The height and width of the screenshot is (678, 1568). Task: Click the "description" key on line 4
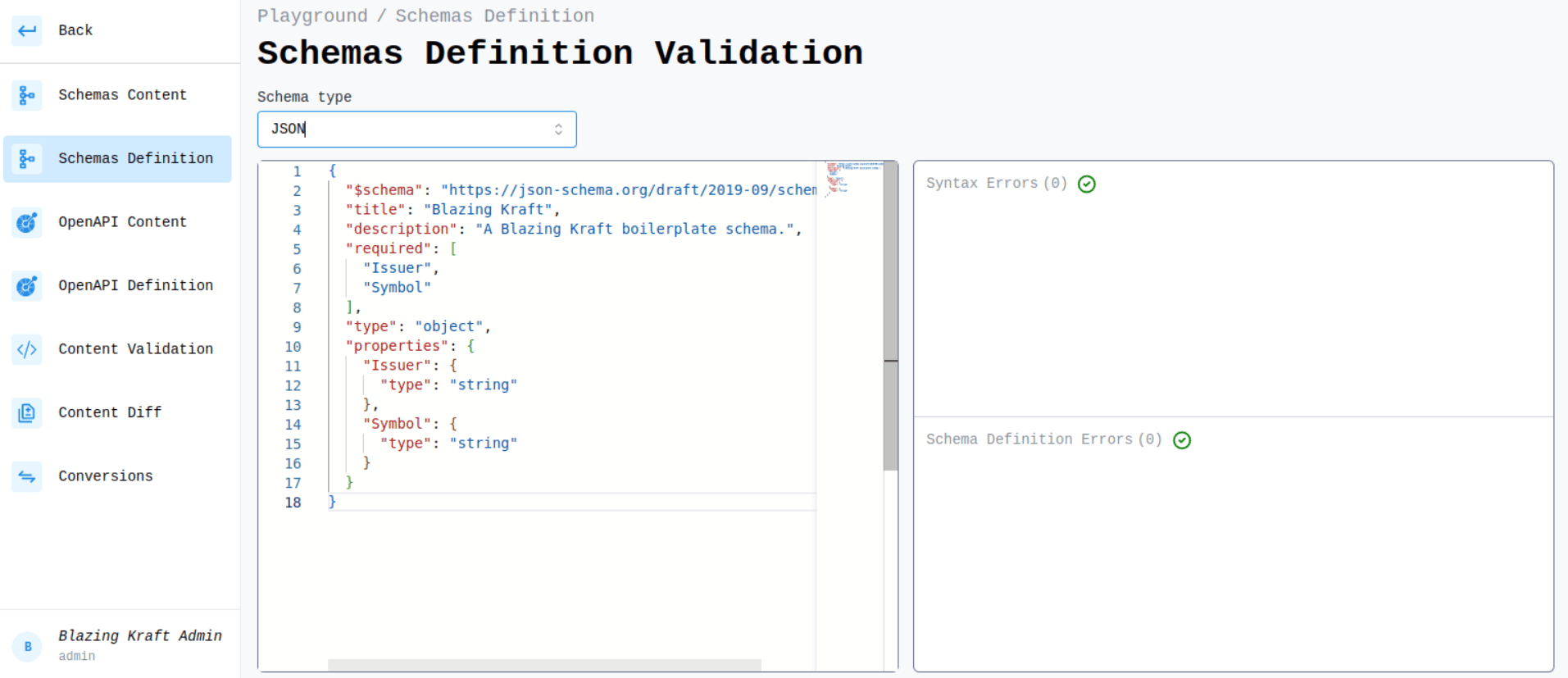(401, 230)
